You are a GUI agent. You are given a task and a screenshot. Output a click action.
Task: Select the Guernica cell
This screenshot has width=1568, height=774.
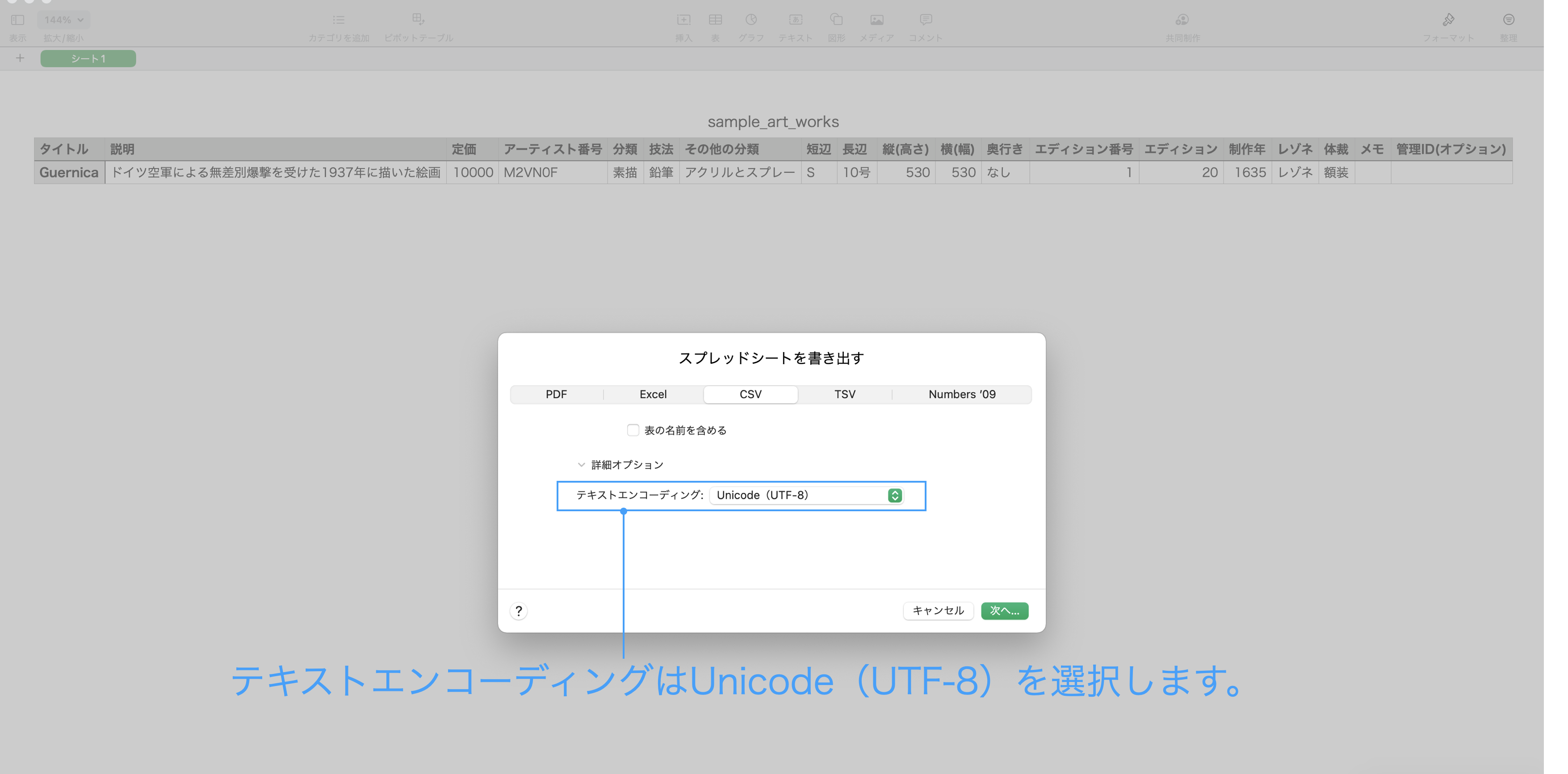pos(69,172)
